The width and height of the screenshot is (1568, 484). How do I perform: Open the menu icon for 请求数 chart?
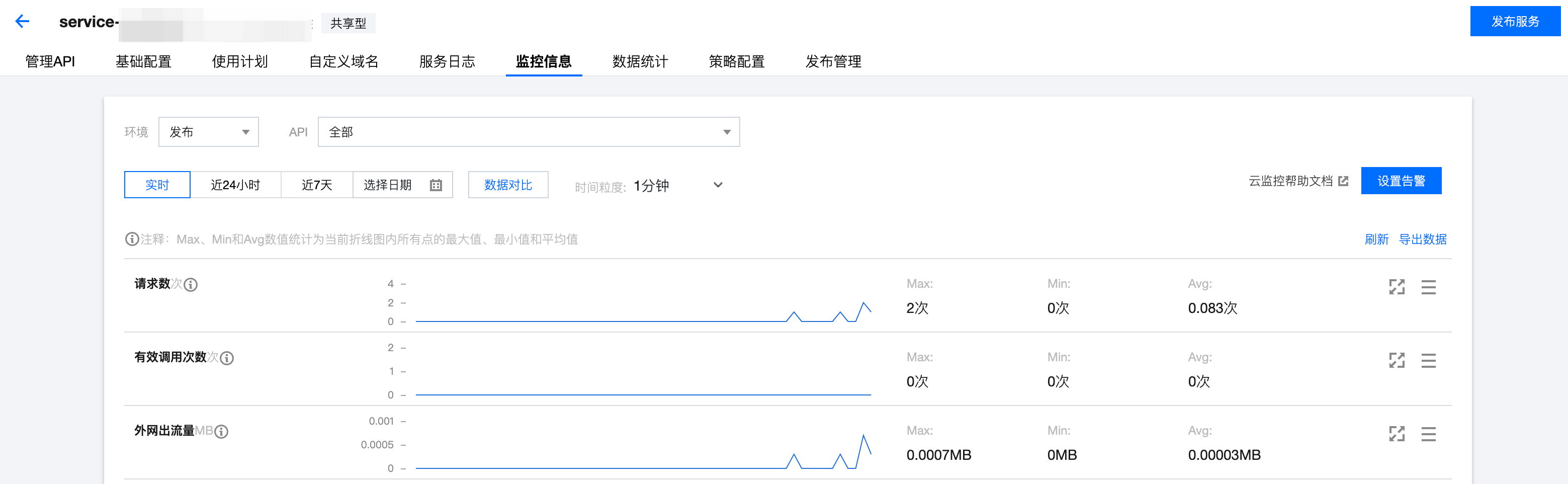[x=1429, y=287]
